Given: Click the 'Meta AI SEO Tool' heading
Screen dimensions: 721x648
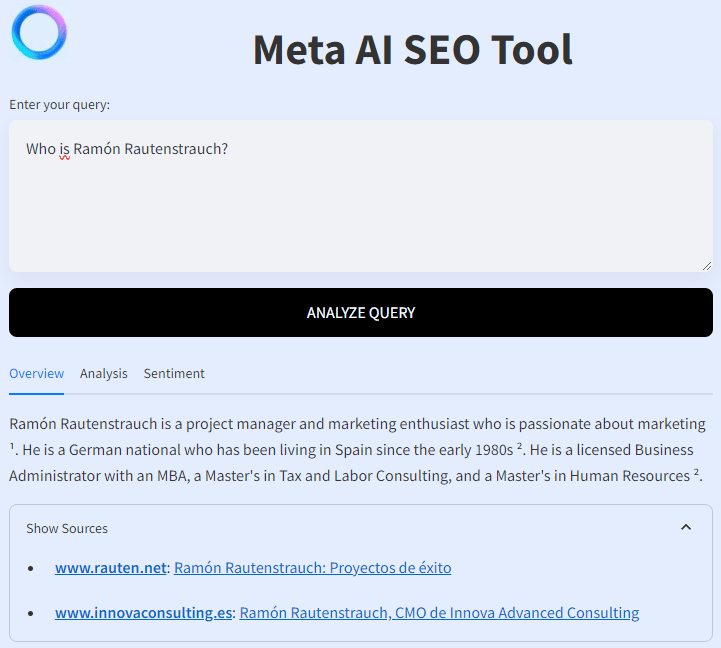Looking at the screenshot, I should click(x=412, y=50).
